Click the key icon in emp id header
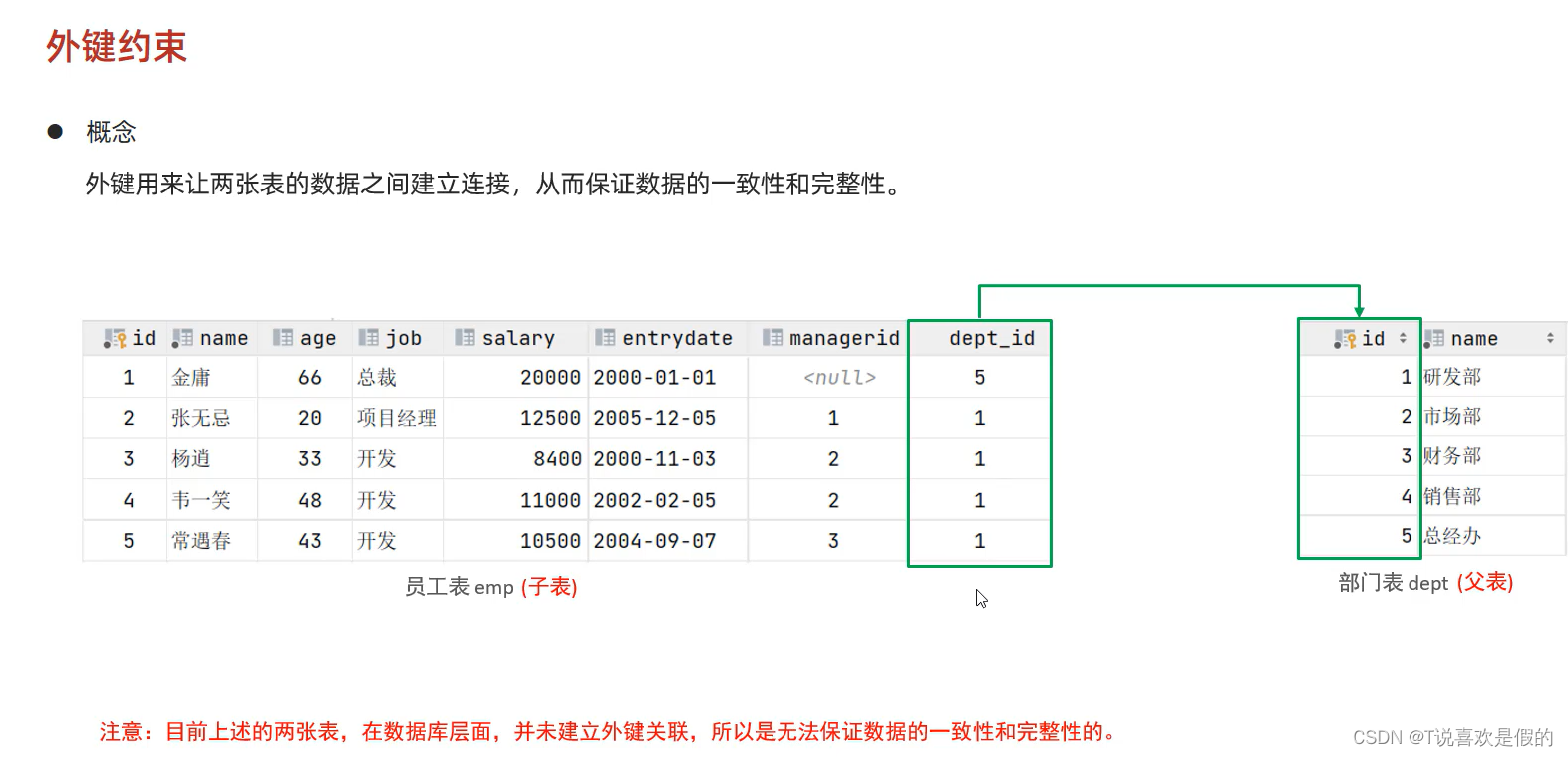Image resolution: width=1568 pixels, height=757 pixels. pyautogui.click(x=115, y=339)
